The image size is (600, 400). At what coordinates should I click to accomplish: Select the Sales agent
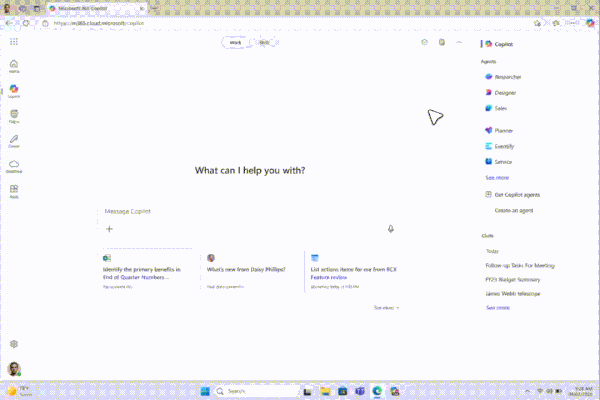496,108
